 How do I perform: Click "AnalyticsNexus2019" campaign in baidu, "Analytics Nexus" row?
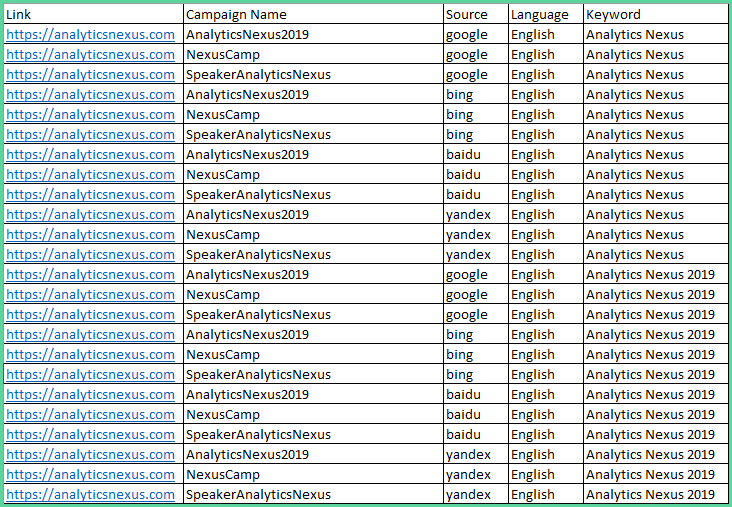pos(247,155)
